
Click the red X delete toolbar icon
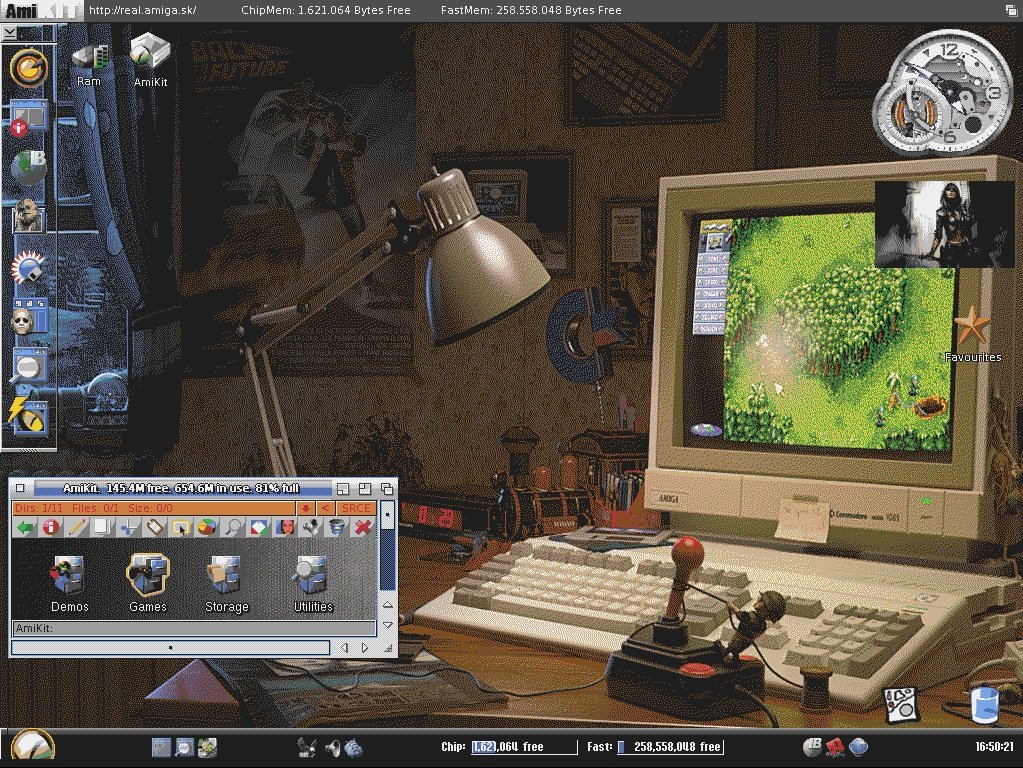[363, 527]
